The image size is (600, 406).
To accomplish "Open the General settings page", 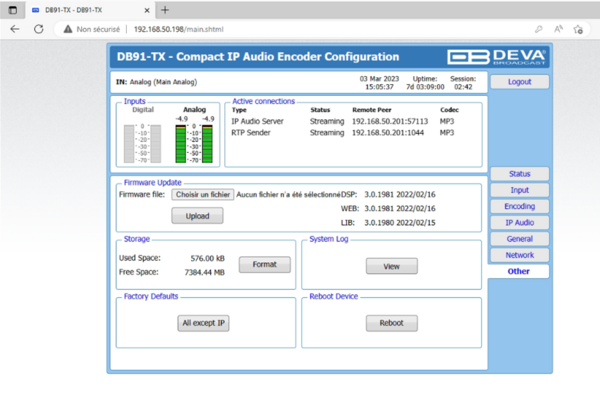I will (x=519, y=239).
